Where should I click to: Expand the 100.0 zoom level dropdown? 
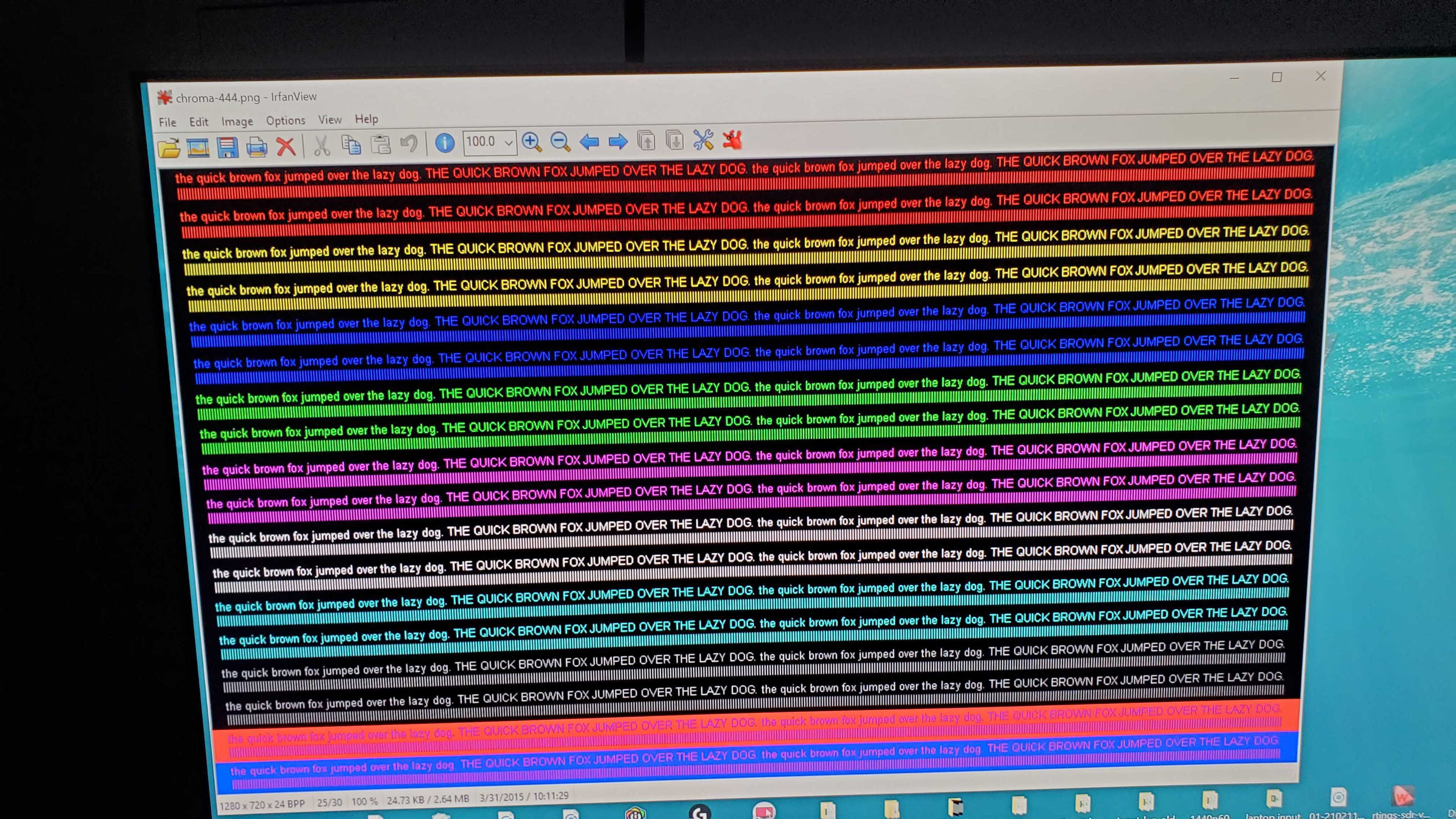pos(508,143)
